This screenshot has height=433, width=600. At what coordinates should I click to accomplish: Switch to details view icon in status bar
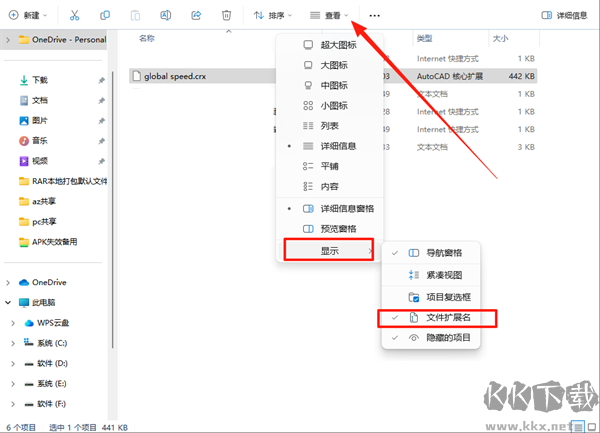[x=578, y=426]
